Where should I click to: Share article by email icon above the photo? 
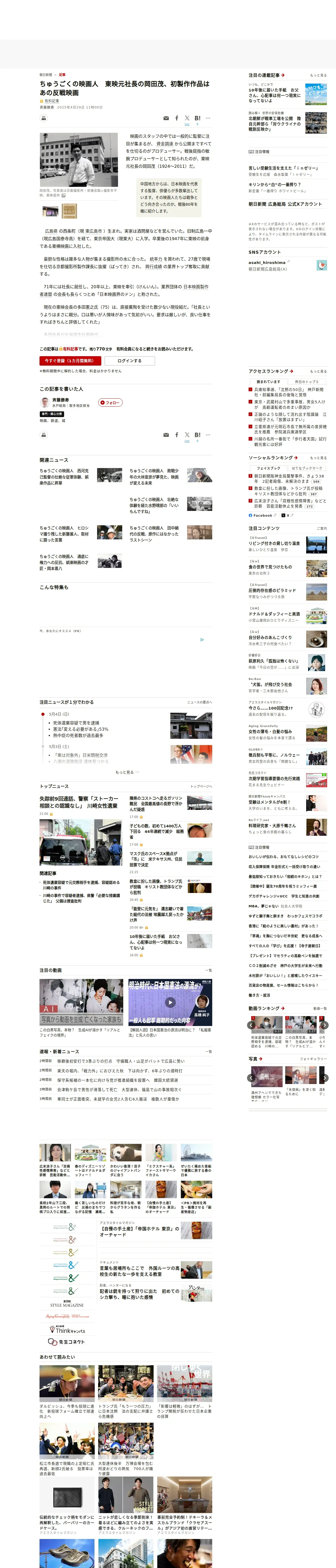pyautogui.click(x=166, y=118)
